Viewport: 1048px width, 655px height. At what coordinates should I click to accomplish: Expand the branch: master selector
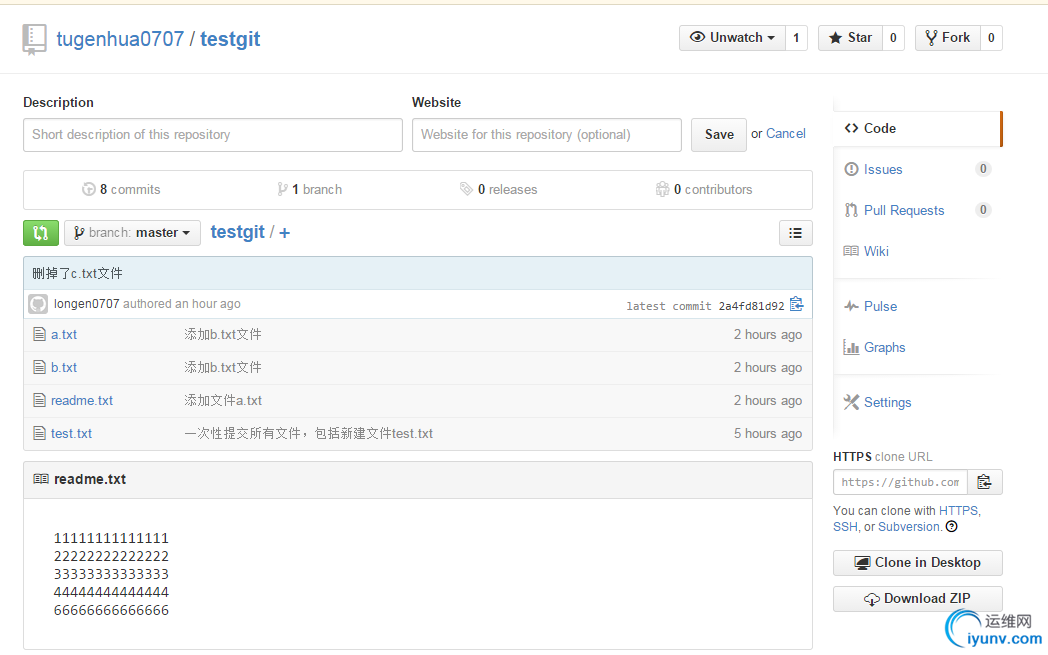pos(132,233)
